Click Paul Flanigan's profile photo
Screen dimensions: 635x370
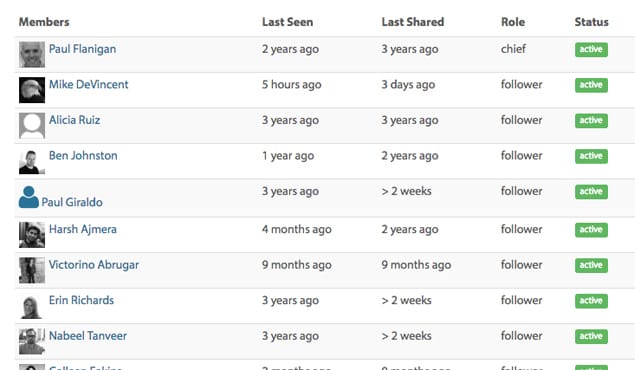(x=32, y=55)
